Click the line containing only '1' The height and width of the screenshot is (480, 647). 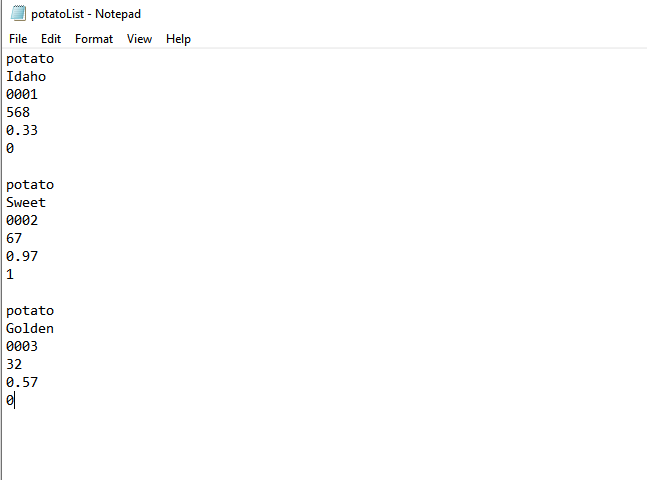click(x=10, y=274)
